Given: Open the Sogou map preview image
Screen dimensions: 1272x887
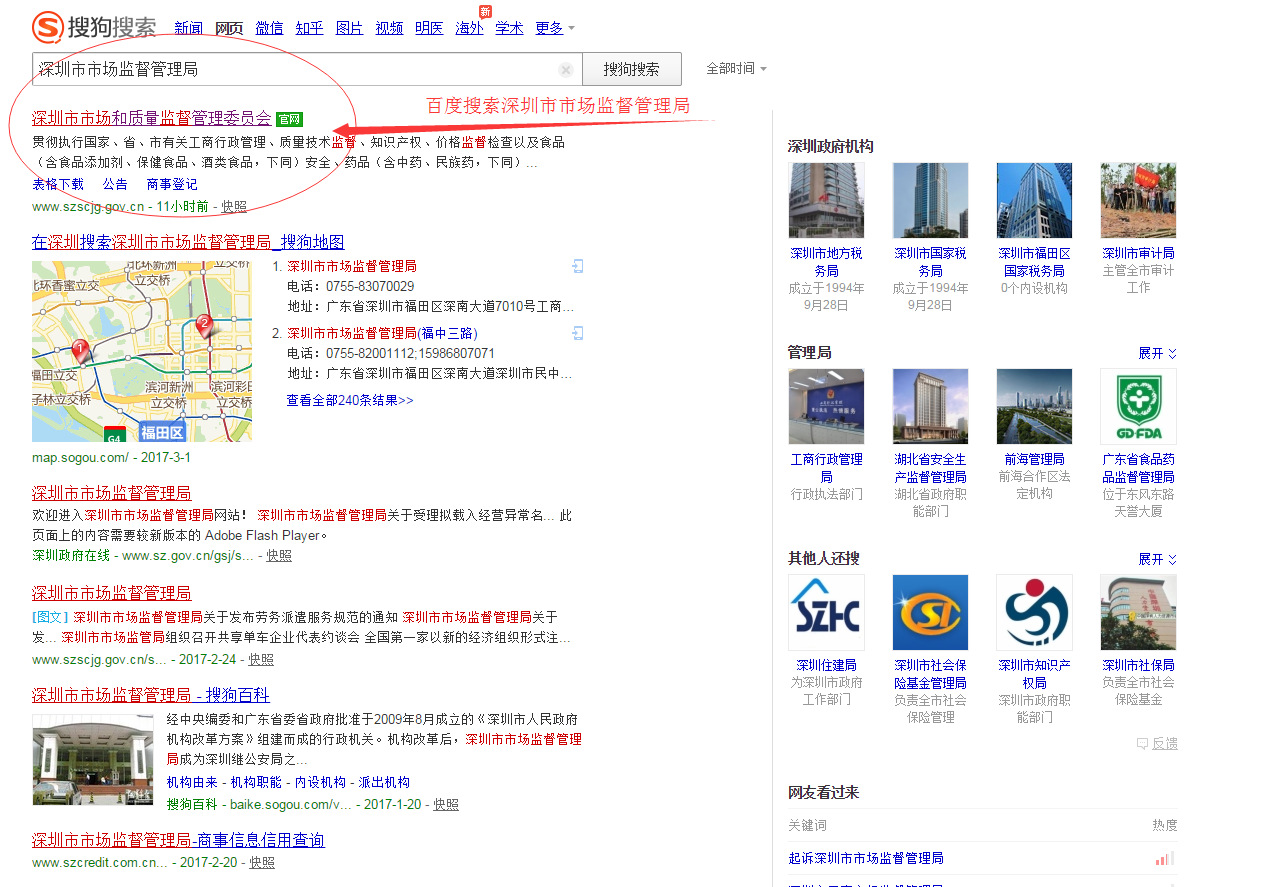Looking at the screenshot, I should click(x=142, y=351).
